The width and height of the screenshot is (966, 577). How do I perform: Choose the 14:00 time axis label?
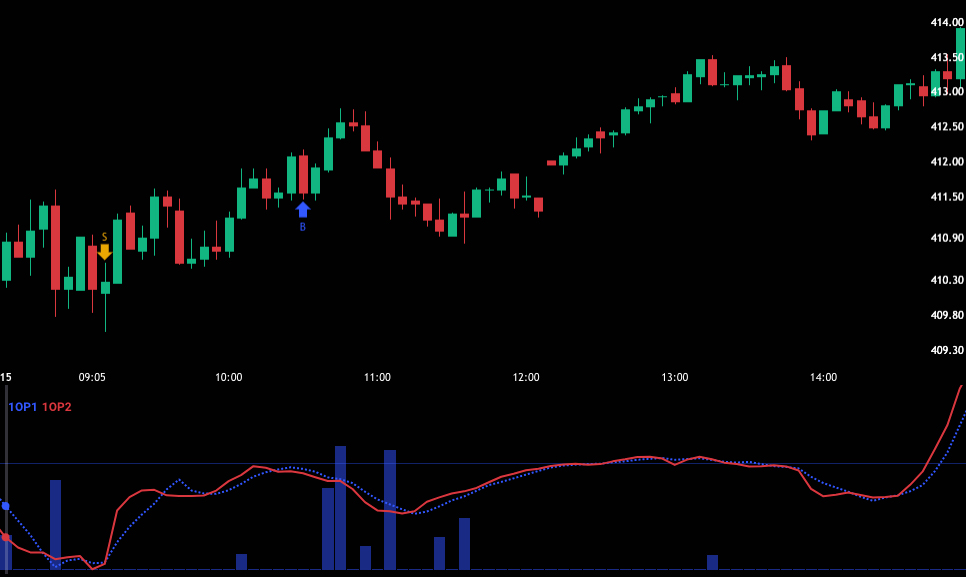click(823, 377)
